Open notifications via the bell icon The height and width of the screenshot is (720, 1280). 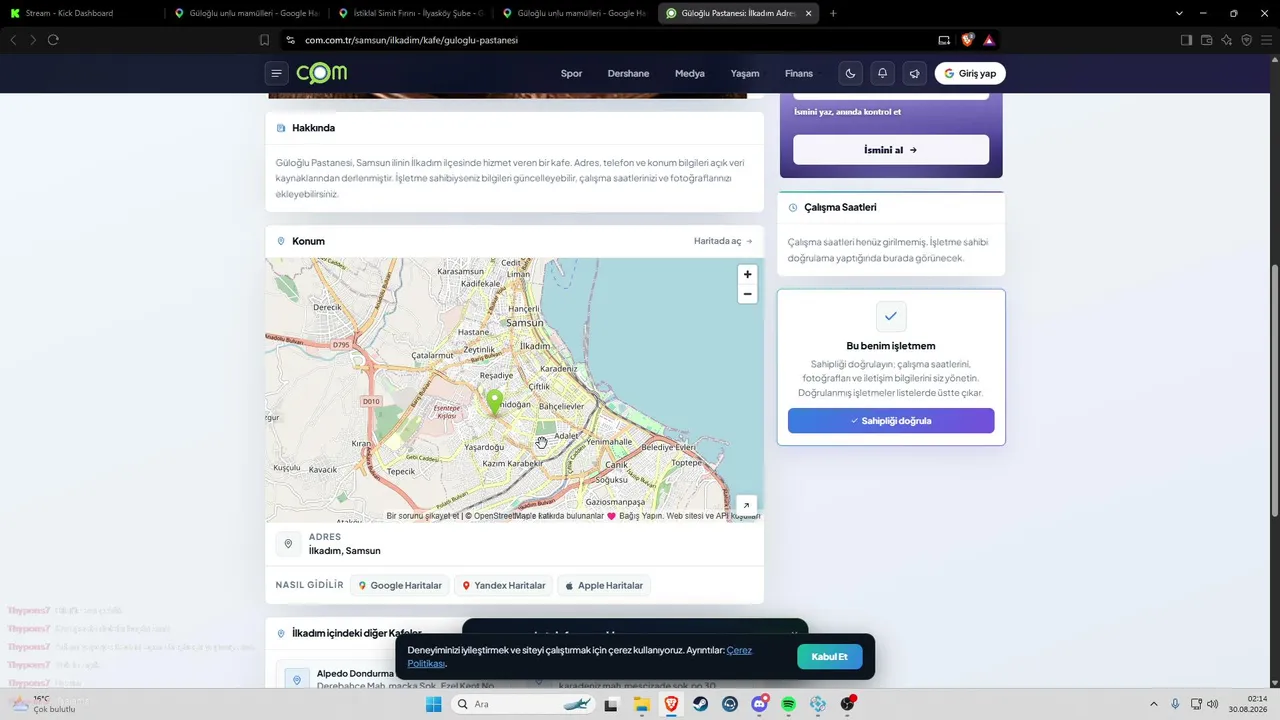(882, 73)
